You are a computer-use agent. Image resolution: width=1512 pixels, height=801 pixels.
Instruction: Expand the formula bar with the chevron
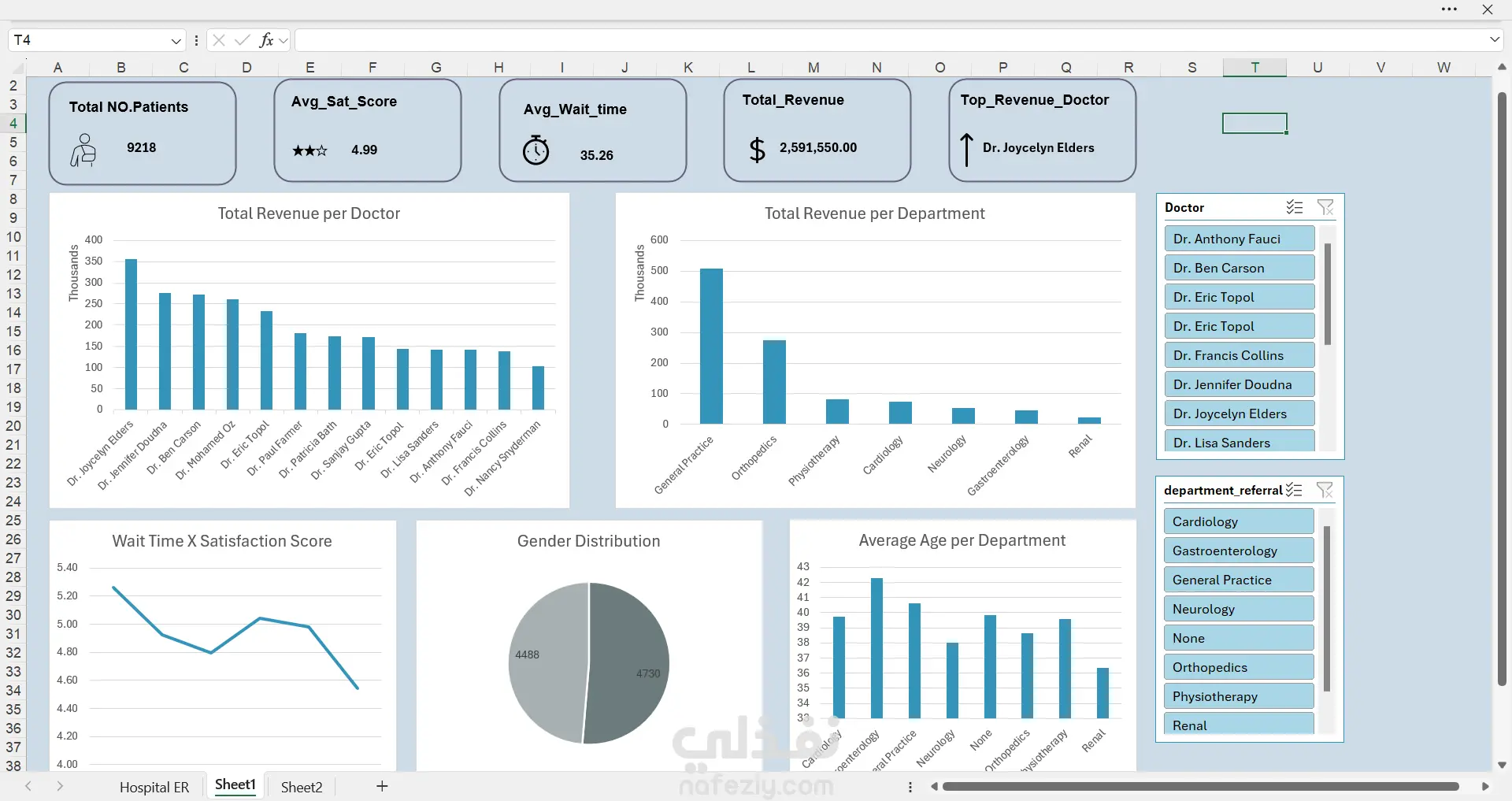1495,39
